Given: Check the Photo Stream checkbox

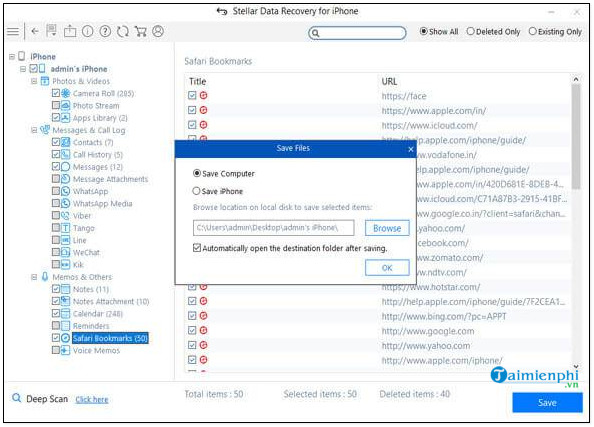Looking at the screenshot, I should pyautogui.click(x=56, y=105).
